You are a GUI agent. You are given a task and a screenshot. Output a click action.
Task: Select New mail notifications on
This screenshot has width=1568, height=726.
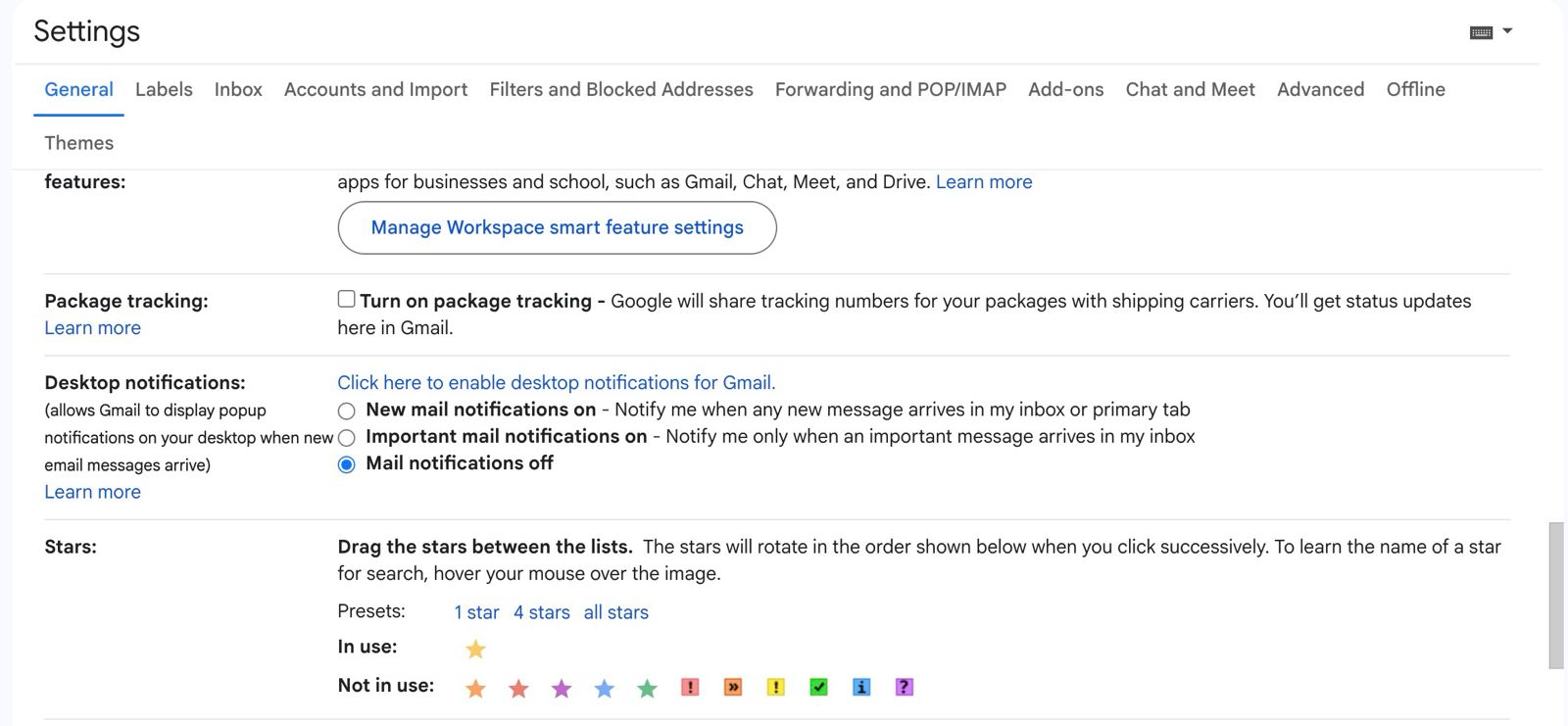coord(346,411)
